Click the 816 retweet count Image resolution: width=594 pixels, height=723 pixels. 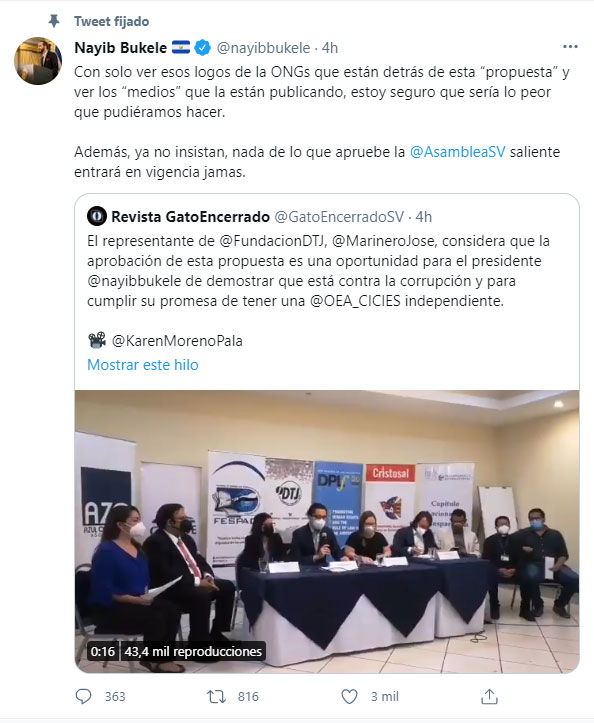pyautogui.click(x=248, y=696)
